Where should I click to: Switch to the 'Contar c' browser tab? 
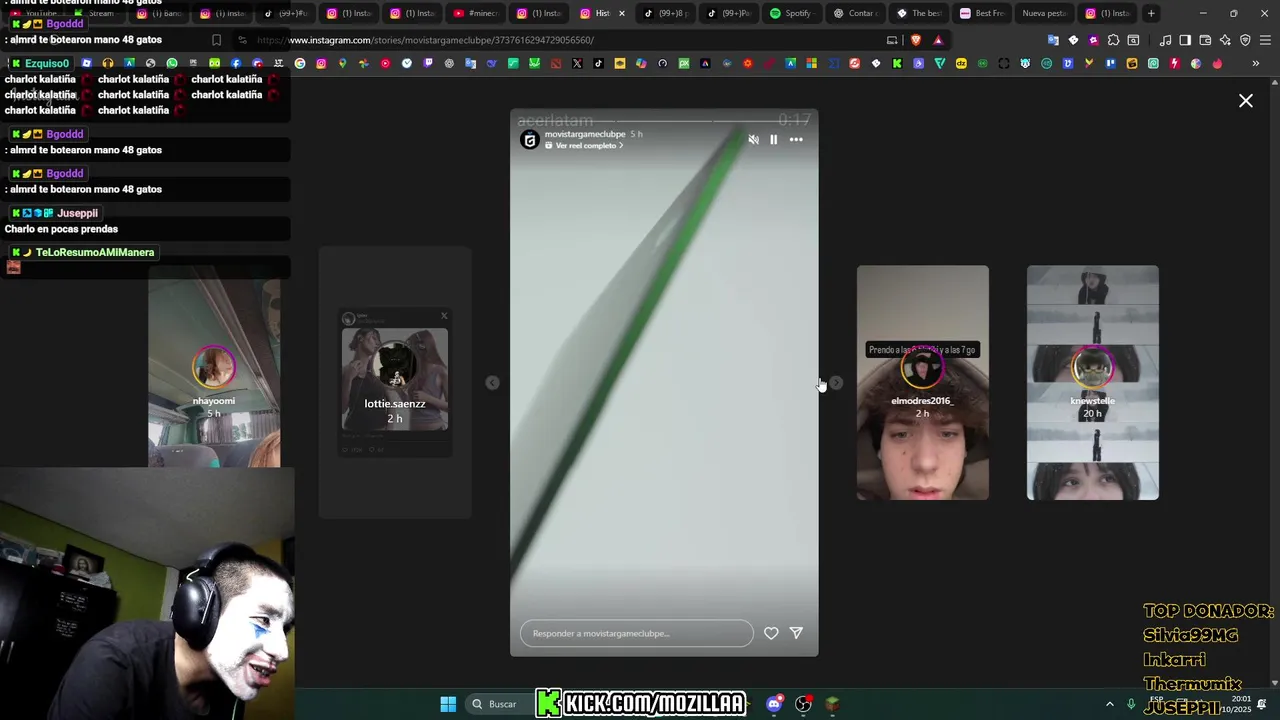(x=854, y=13)
